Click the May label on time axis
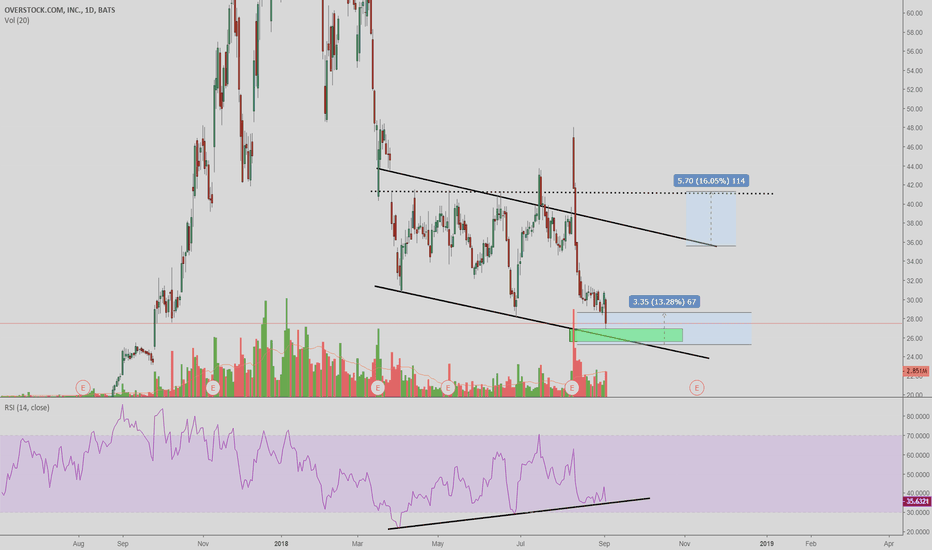The image size is (932, 550). (437, 543)
